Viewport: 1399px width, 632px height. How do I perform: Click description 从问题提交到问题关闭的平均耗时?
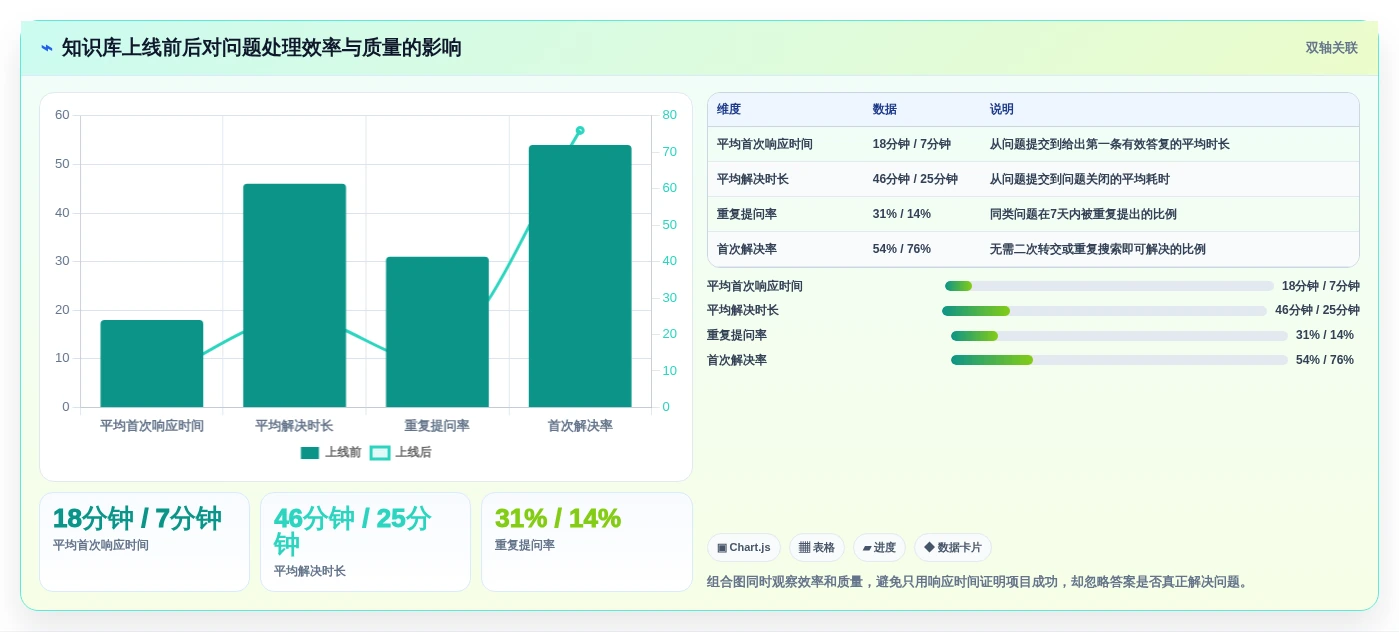[x=1080, y=179]
